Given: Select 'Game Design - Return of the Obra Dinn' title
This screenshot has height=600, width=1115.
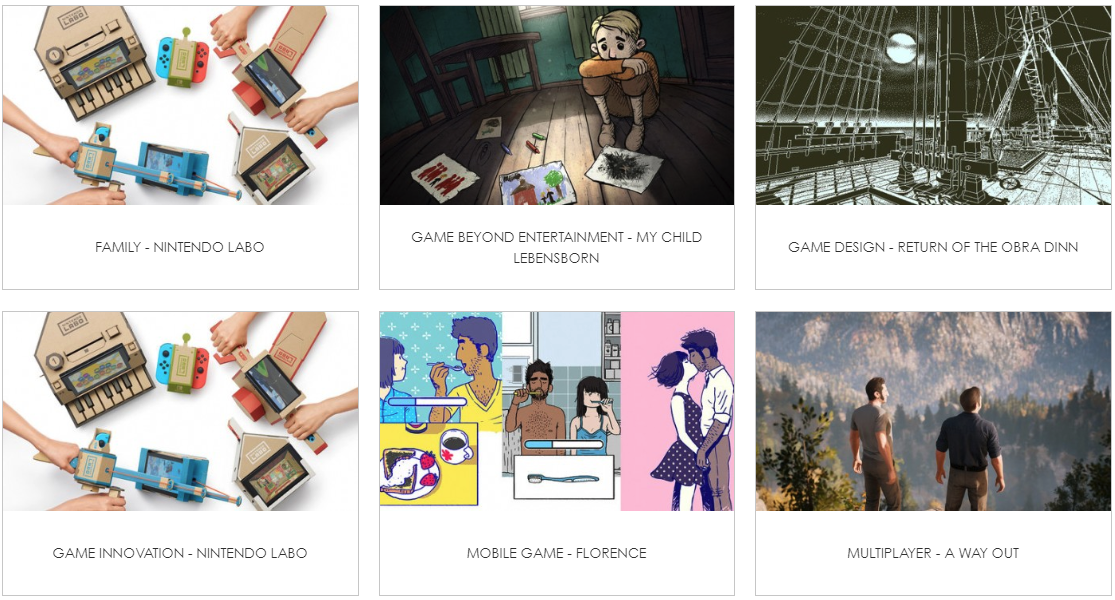Looking at the screenshot, I should tap(933, 247).
